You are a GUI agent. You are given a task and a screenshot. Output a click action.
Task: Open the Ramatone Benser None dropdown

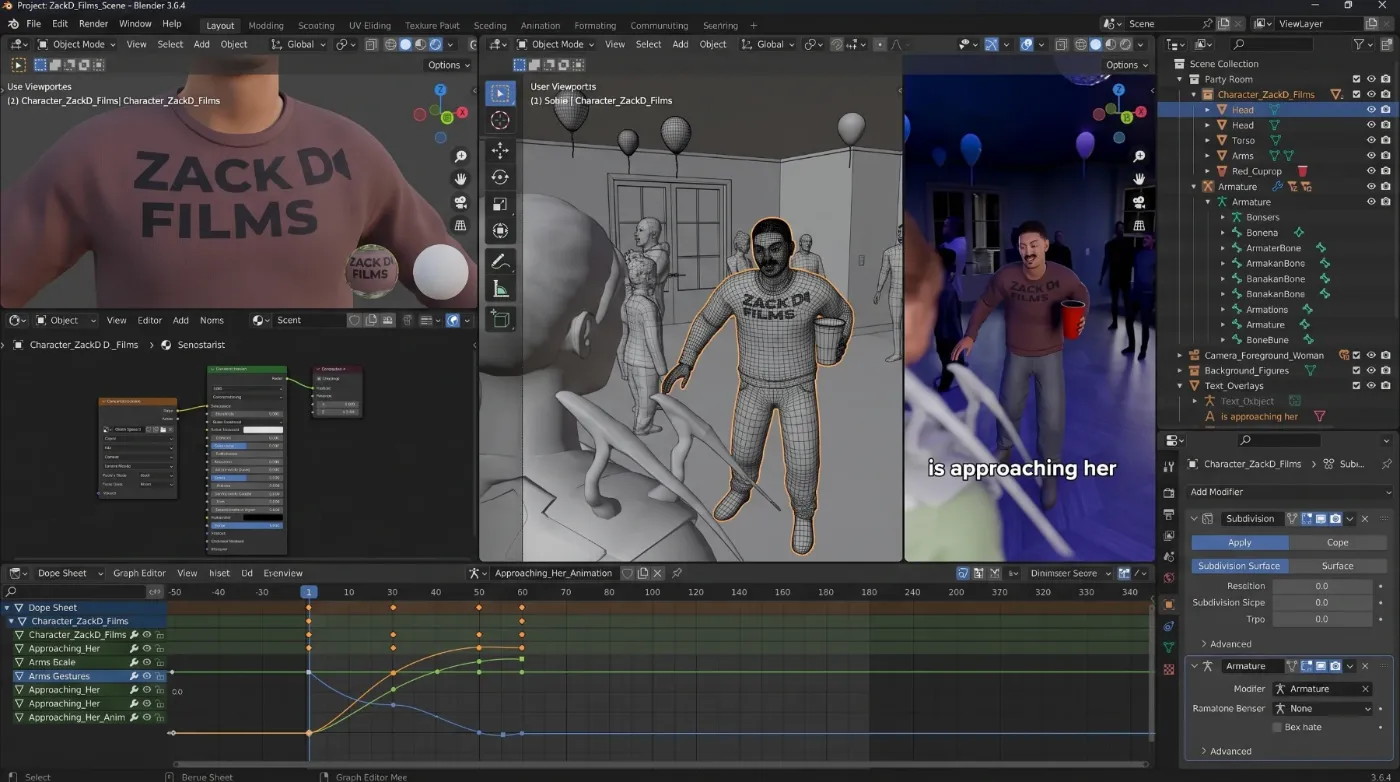tap(1323, 708)
